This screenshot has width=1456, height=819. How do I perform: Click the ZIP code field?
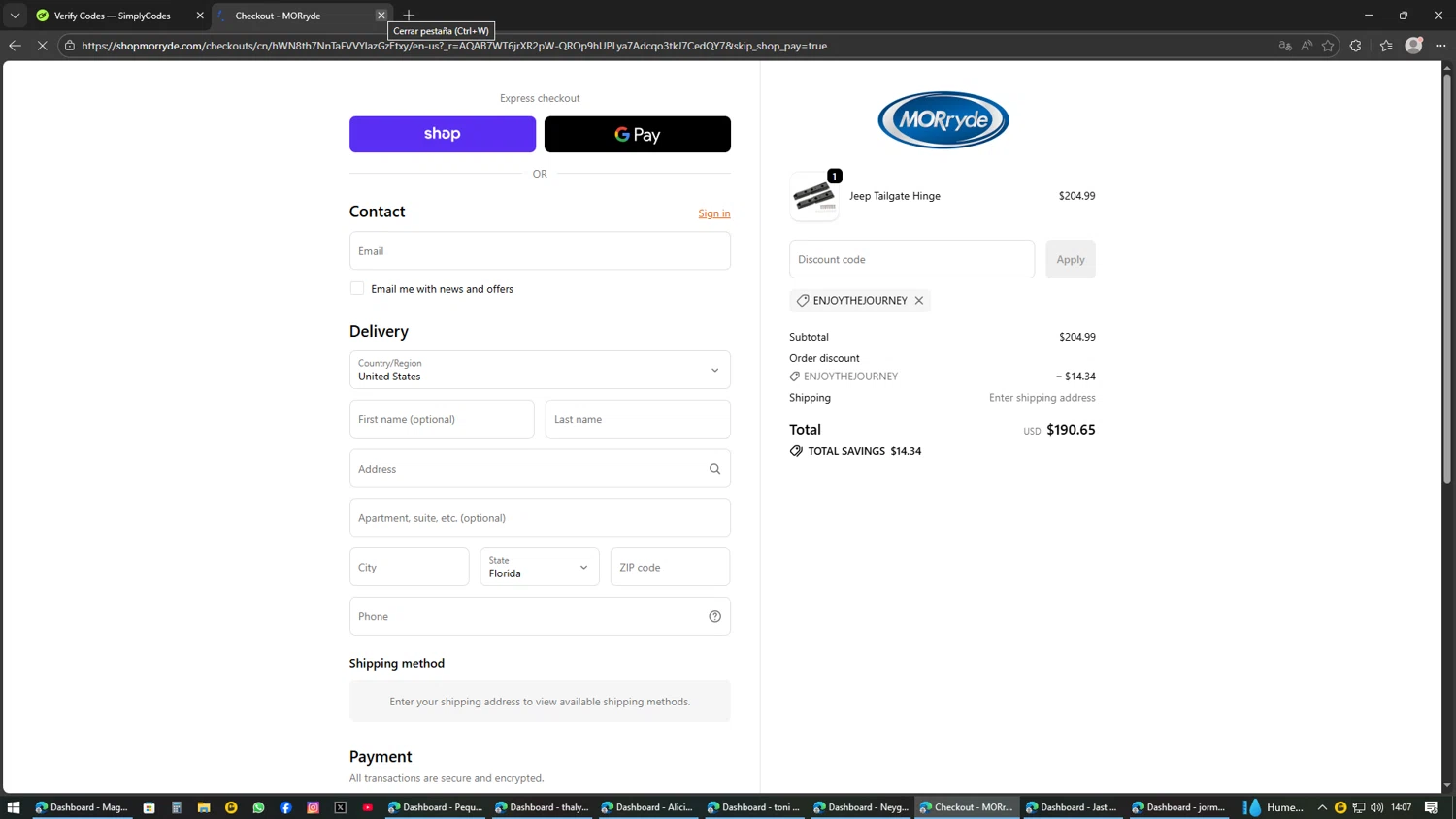tap(670, 567)
